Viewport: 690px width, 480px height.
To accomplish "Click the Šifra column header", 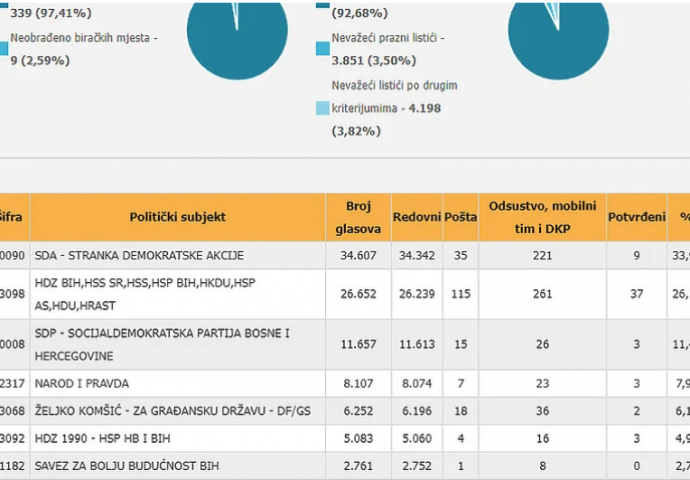I will pyautogui.click(x=14, y=217).
